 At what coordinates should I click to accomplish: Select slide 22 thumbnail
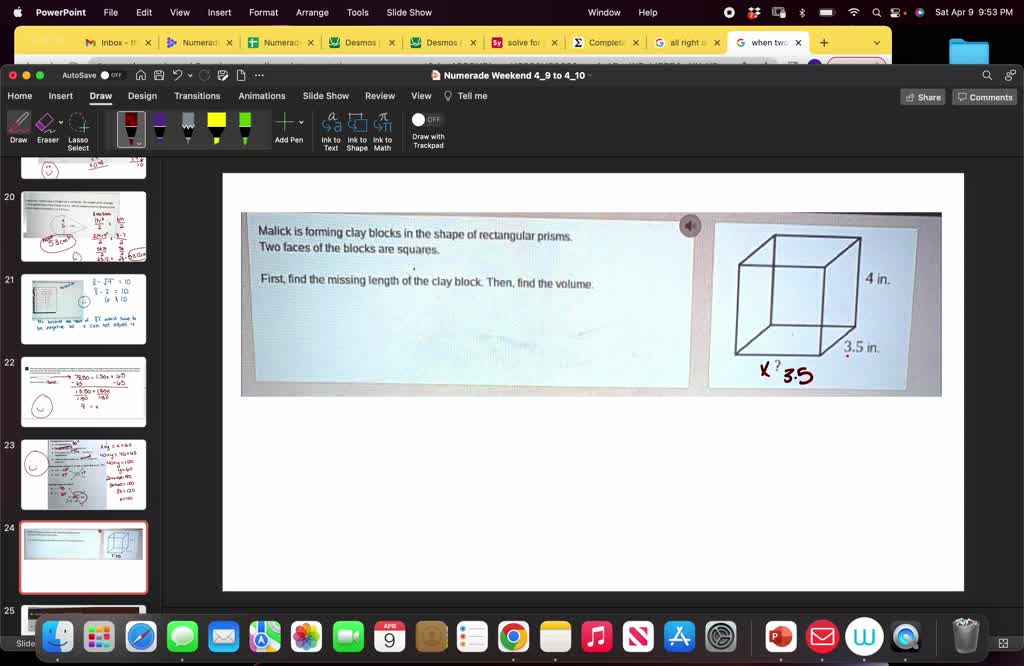[x=84, y=390]
